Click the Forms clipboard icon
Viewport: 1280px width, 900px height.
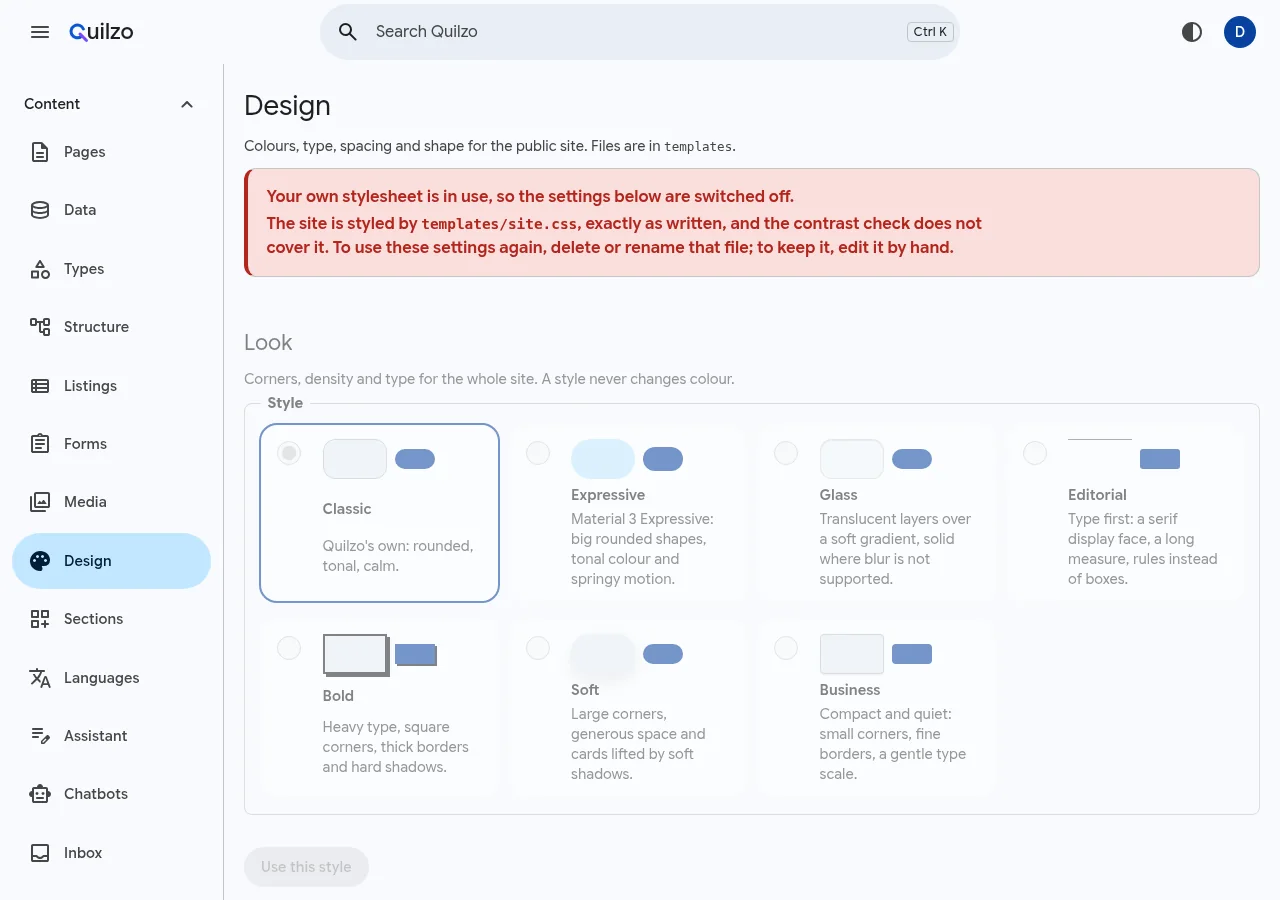point(40,444)
